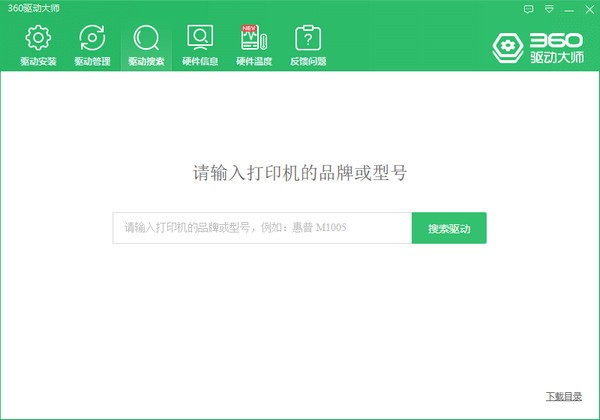Select the 驱动管理 refresh-gear icon
The width and height of the screenshot is (600, 420).
pyautogui.click(x=92, y=39)
